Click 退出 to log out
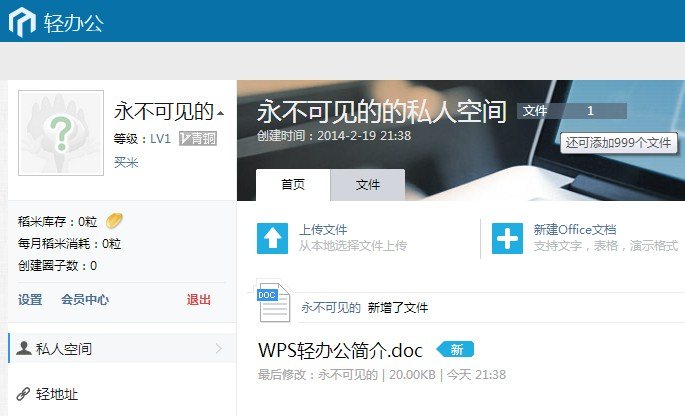 coord(199,300)
